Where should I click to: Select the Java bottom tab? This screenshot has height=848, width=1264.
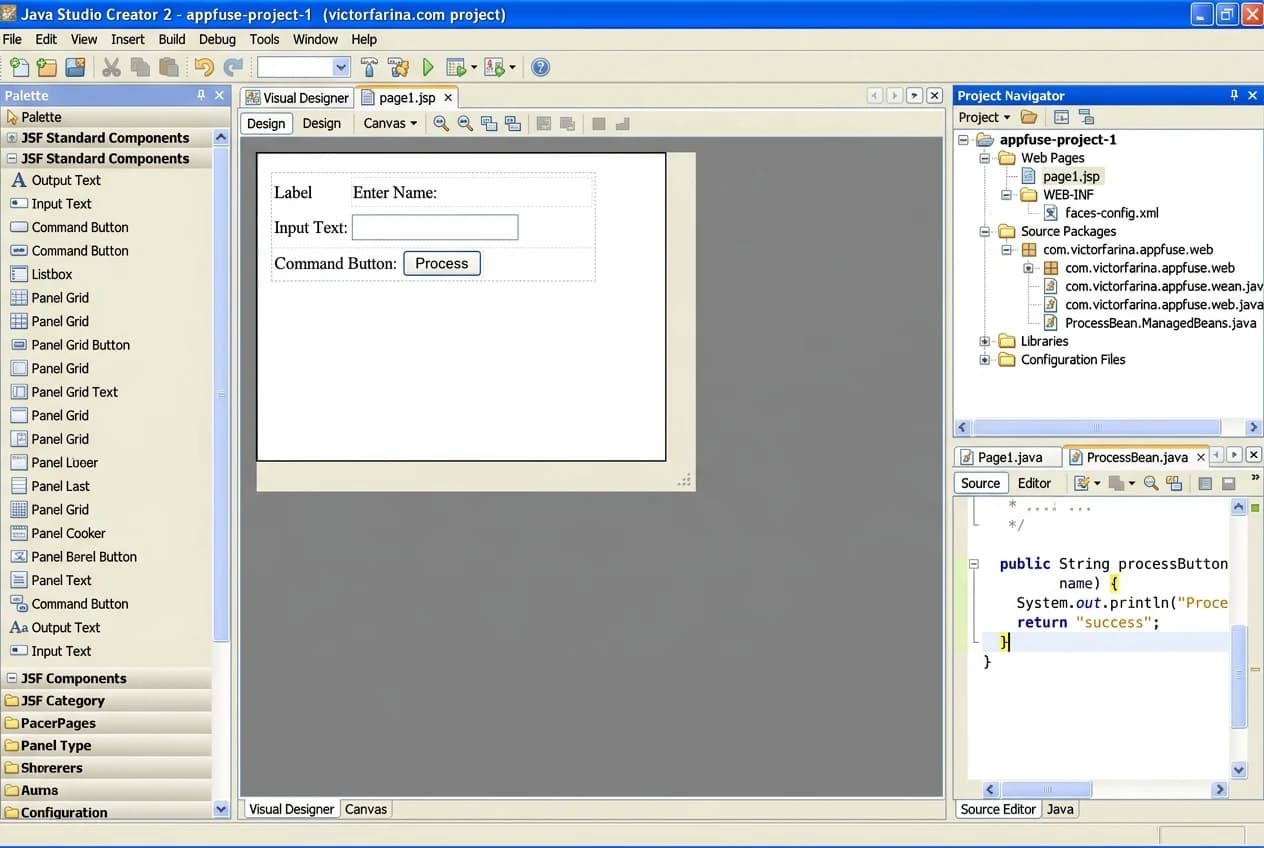click(1060, 809)
